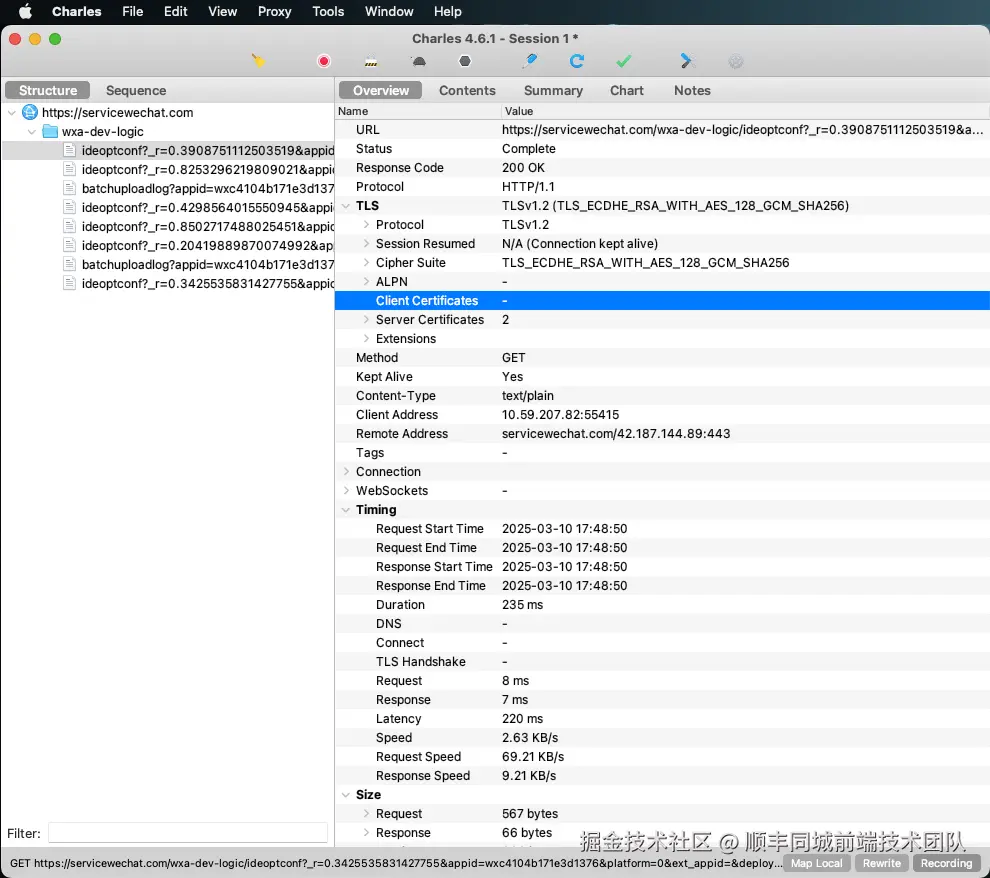Expand the Size Response row
This screenshot has width=990, height=878.
pos(366,833)
